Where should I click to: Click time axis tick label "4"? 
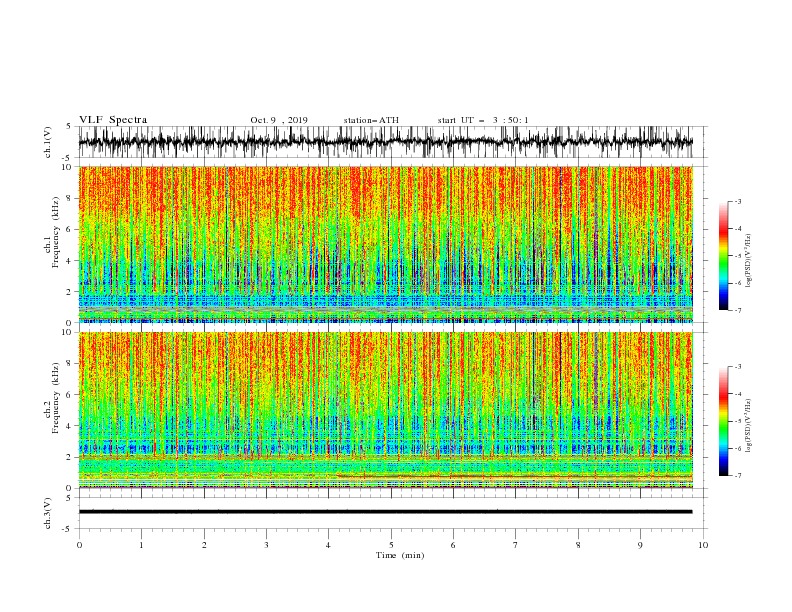(328, 545)
